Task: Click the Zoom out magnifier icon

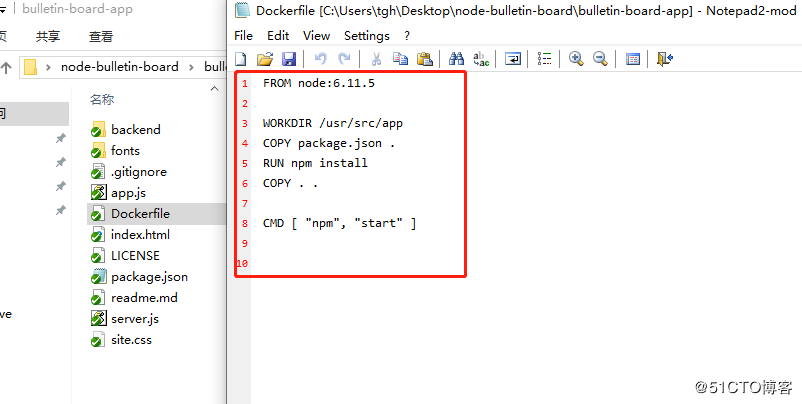Action: point(600,59)
